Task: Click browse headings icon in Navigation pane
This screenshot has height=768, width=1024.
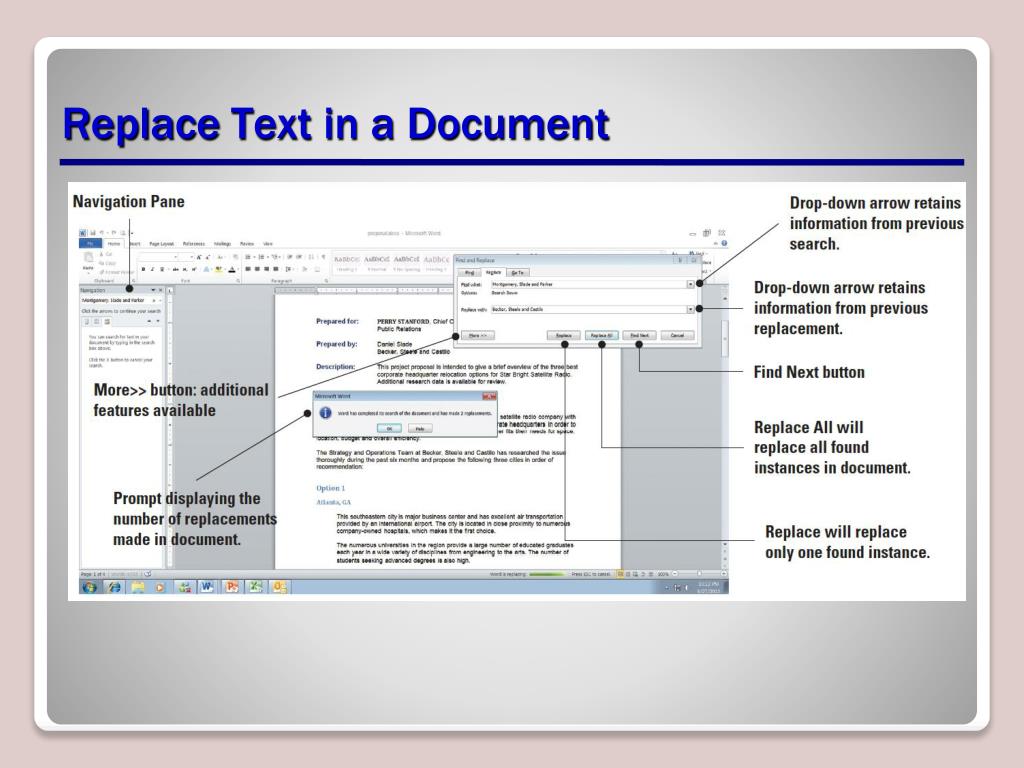Action: [x=86, y=321]
